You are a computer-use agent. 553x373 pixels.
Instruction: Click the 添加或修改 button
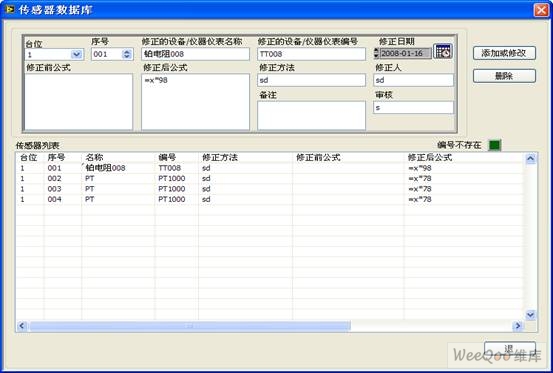(504, 53)
